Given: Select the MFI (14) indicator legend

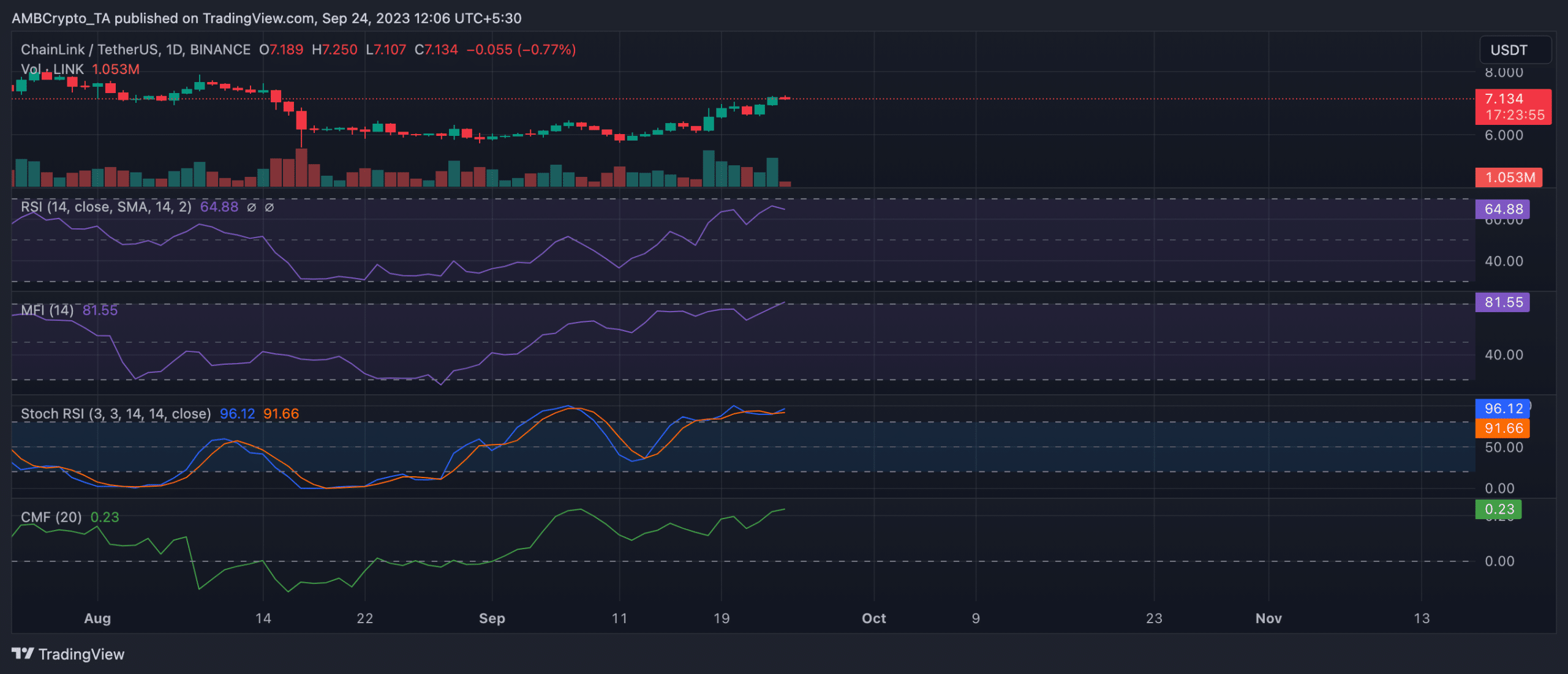Looking at the screenshot, I should coord(47,310).
